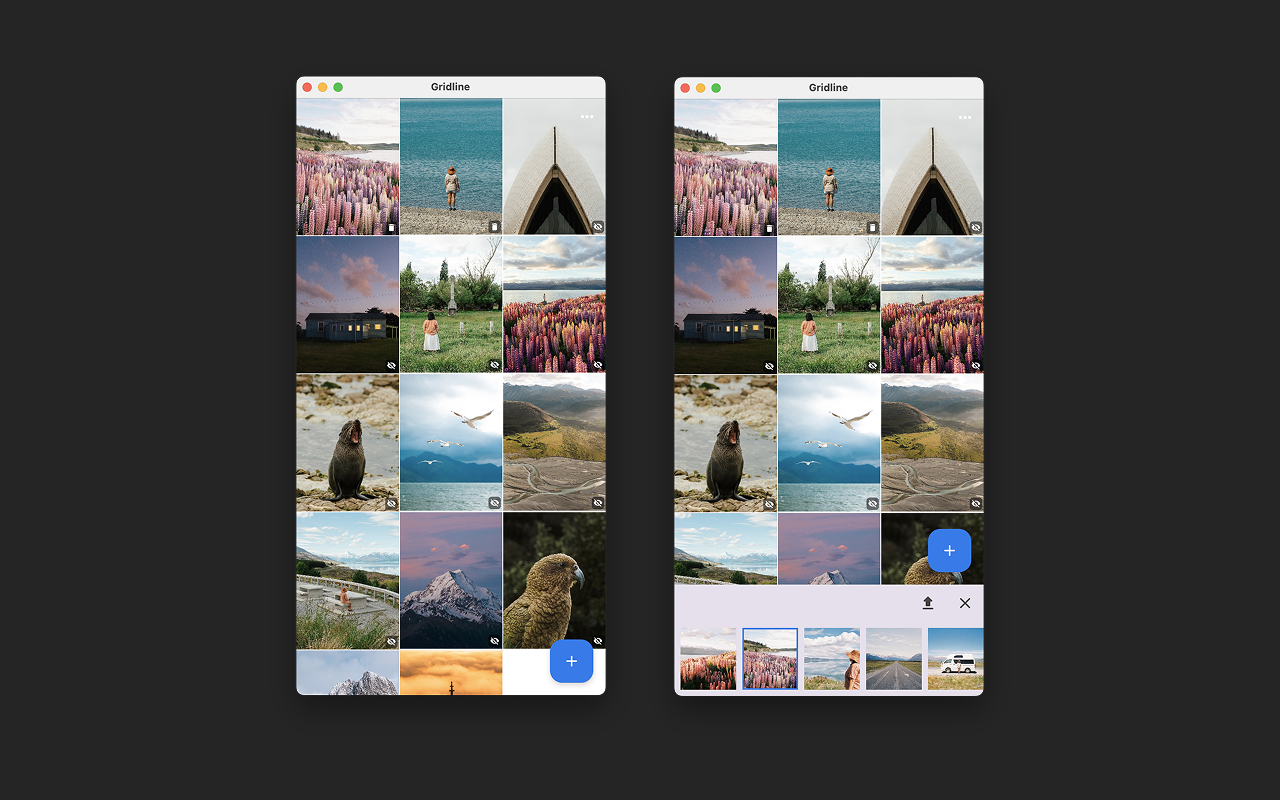Toggle hidden-eye icon on left window's cabin photo

tap(391, 365)
